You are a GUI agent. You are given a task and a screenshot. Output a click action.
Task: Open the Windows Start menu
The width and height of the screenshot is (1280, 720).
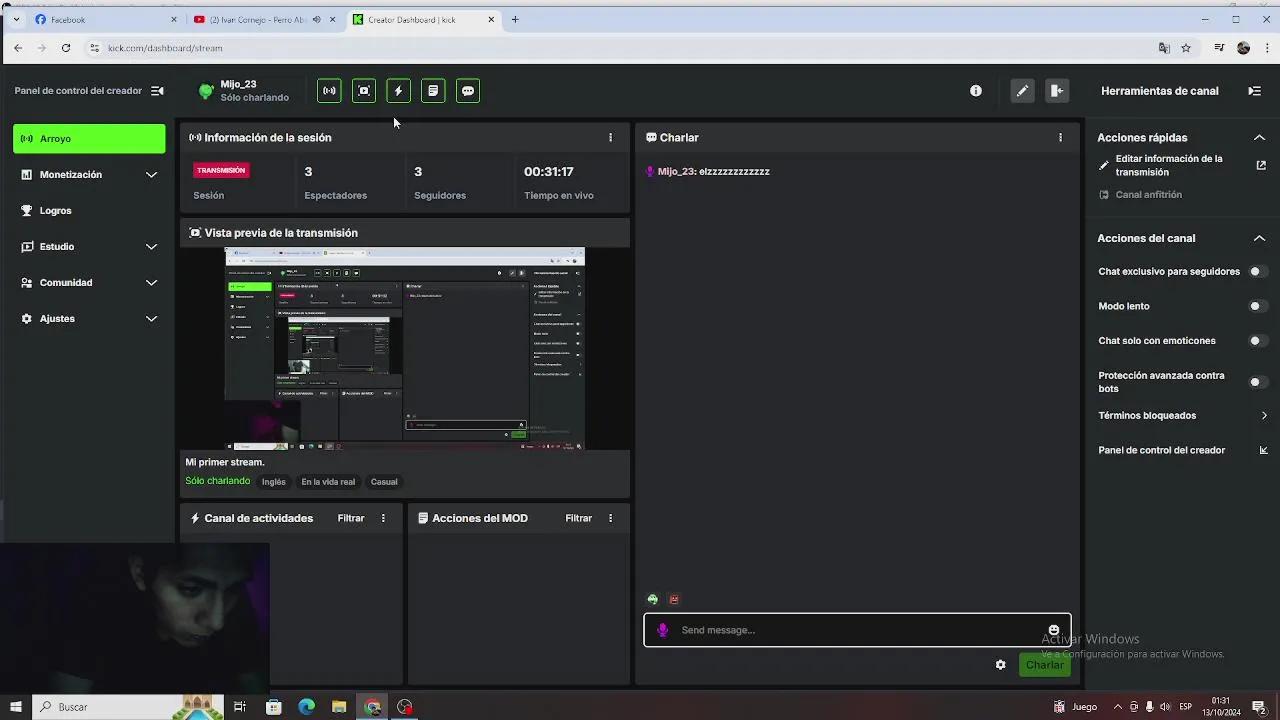point(16,707)
